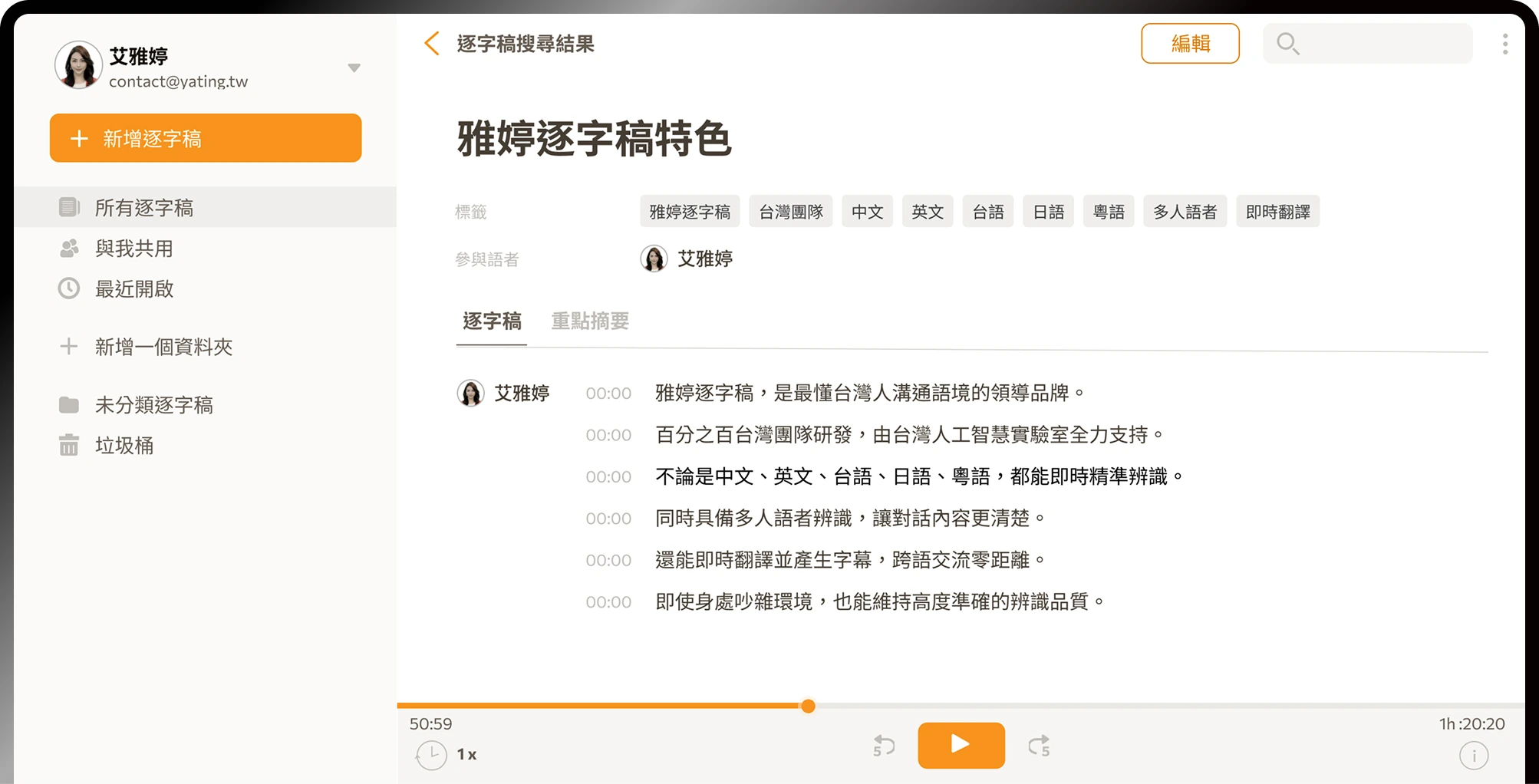Screen dimensions: 1539x784
Task: Change the 1x playback speed
Action: pos(466,755)
